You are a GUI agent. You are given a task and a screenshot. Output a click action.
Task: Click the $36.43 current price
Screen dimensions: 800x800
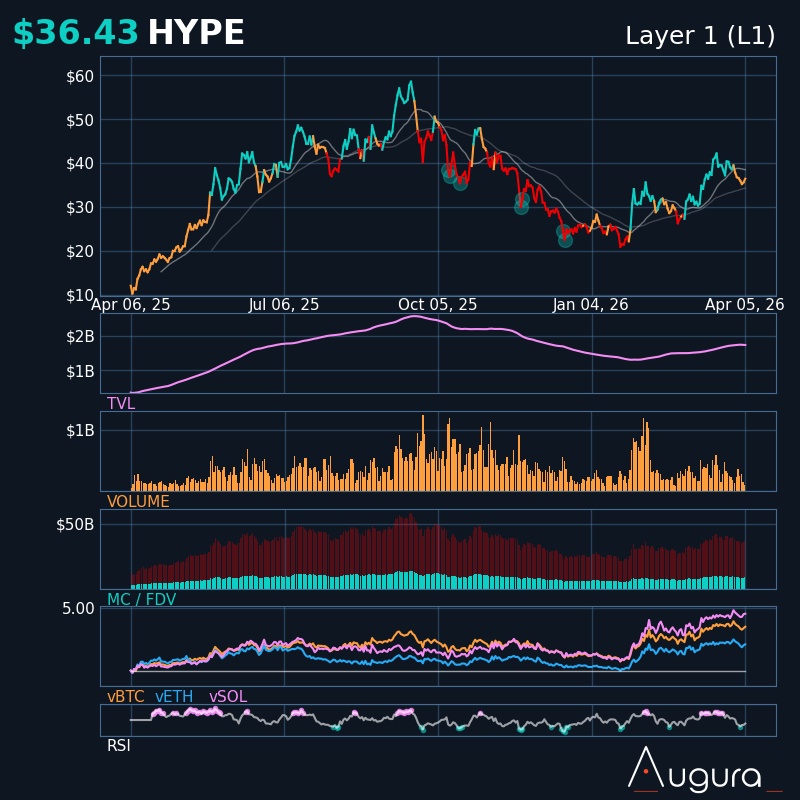pos(76,34)
